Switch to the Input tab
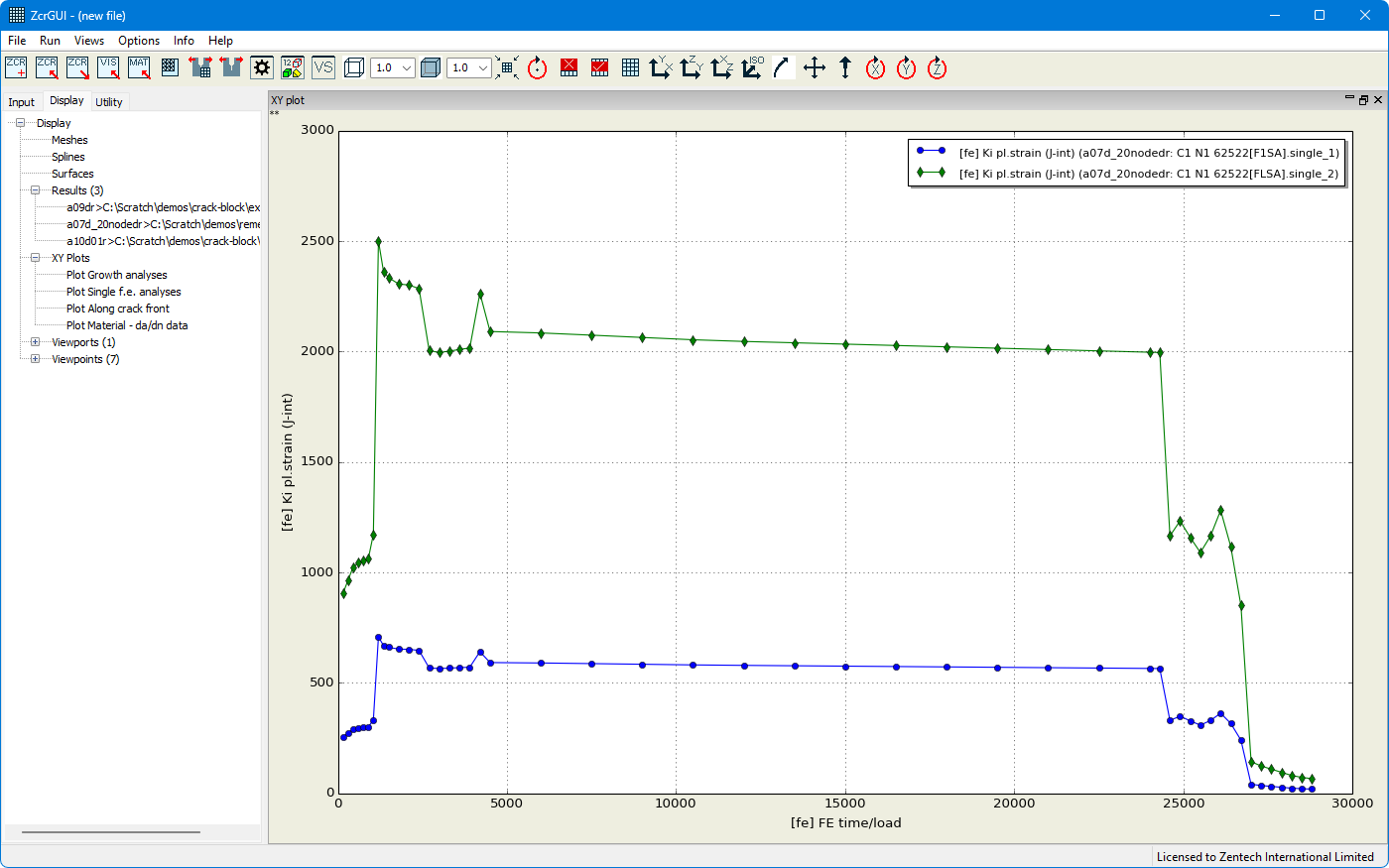 22,102
